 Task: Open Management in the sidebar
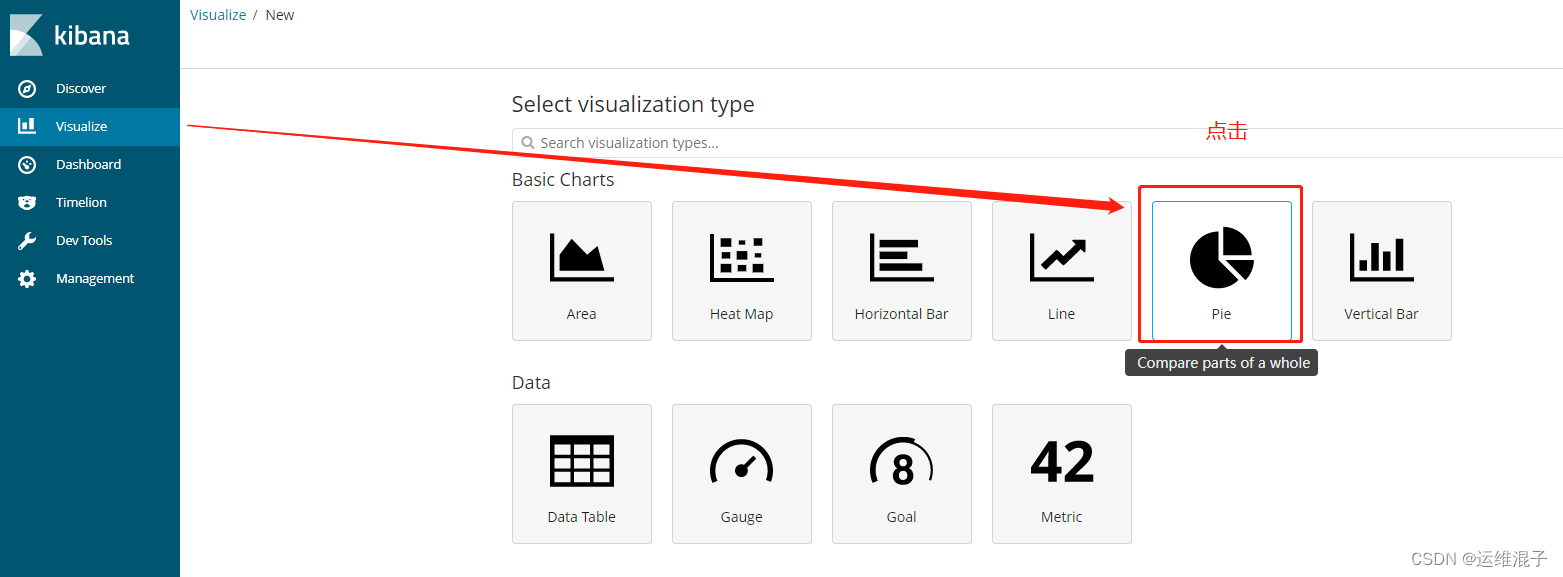tap(90, 279)
